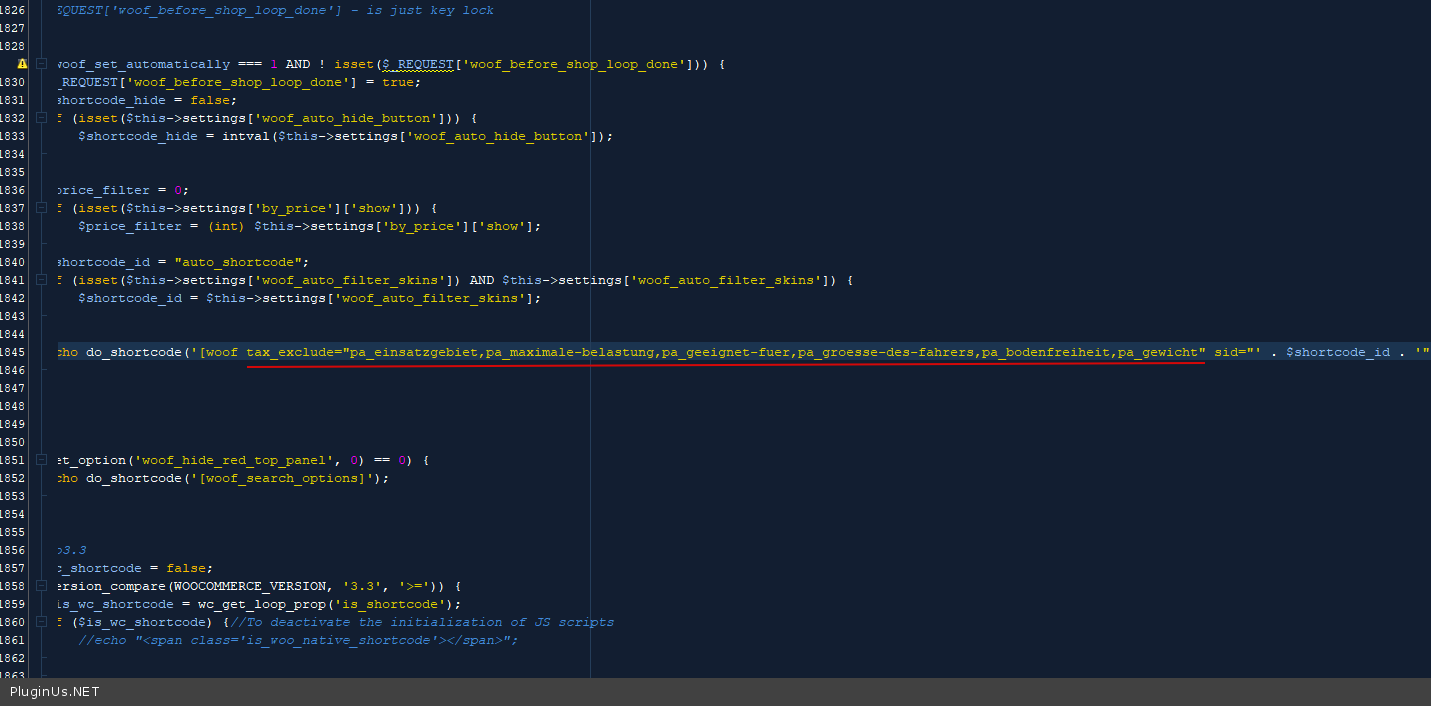Click the yellow warning icon in the gutter
This screenshot has width=1431, height=706.
pyautogui.click(x=22, y=64)
